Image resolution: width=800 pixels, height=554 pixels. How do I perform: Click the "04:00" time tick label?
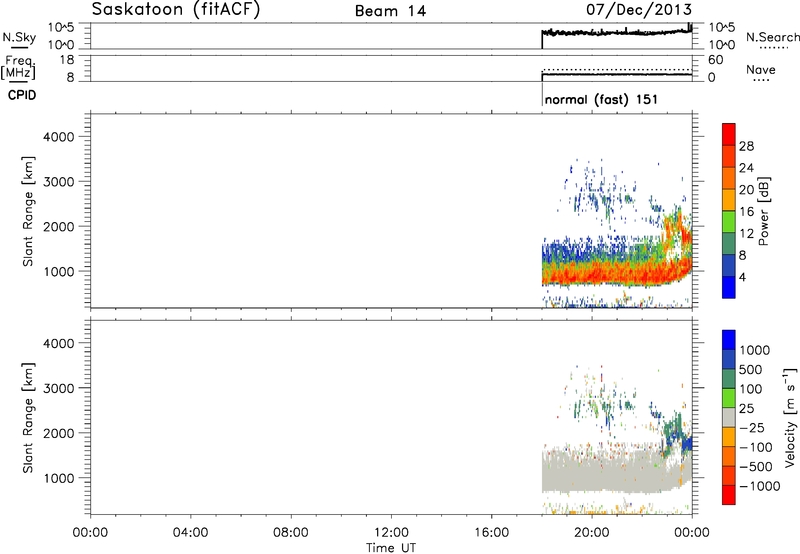click(x=191, y=533)
